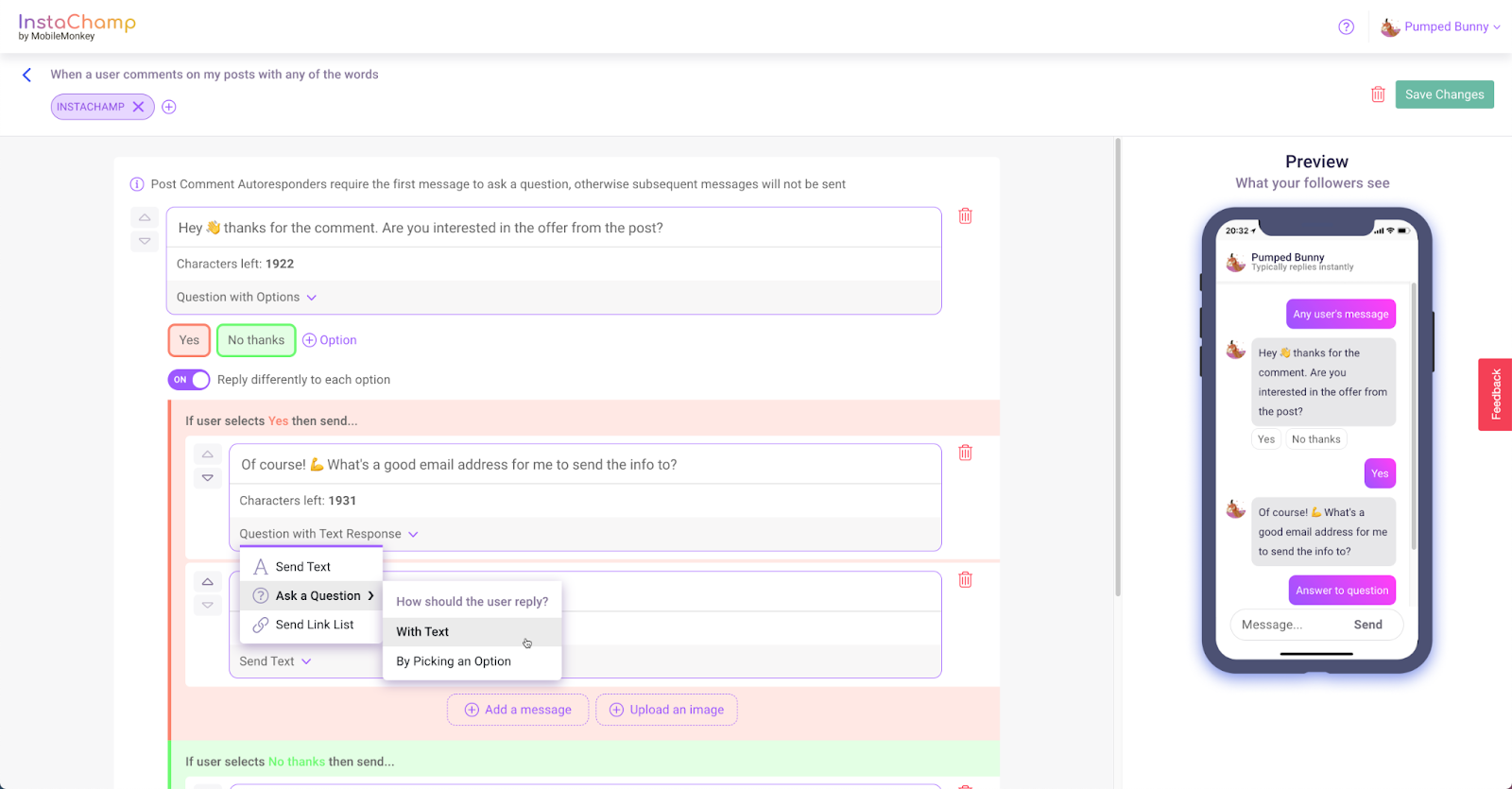Move the email question message up
This screenshot has width=1512, height=789.
tap(208, 455)
